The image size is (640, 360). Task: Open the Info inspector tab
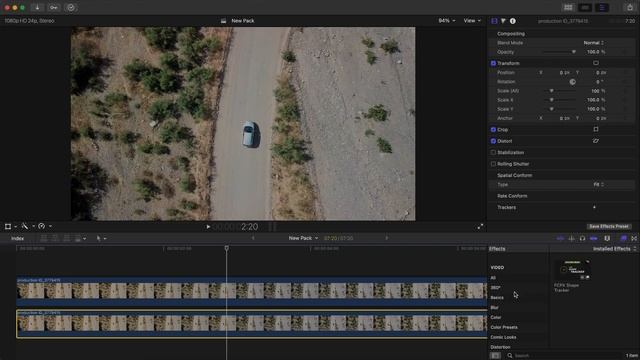pos(513,21)
